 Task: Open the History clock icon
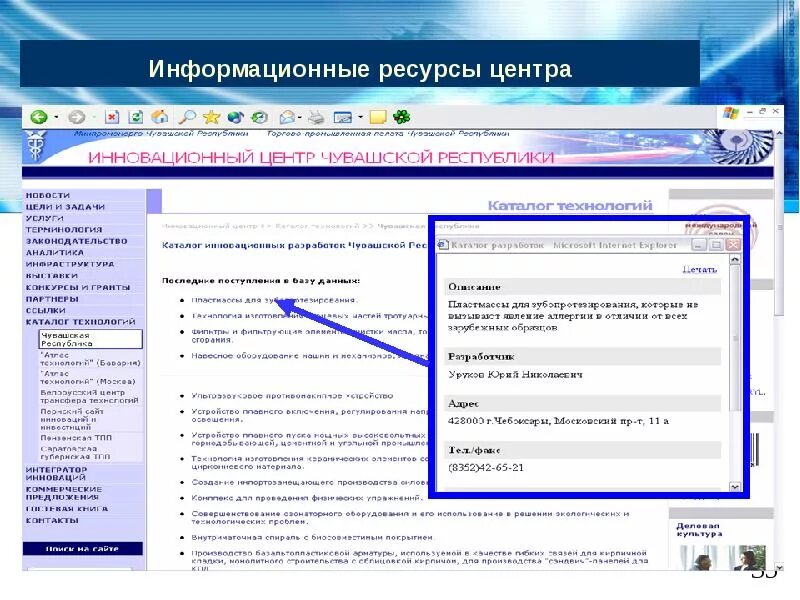click(x=259, y=117)
